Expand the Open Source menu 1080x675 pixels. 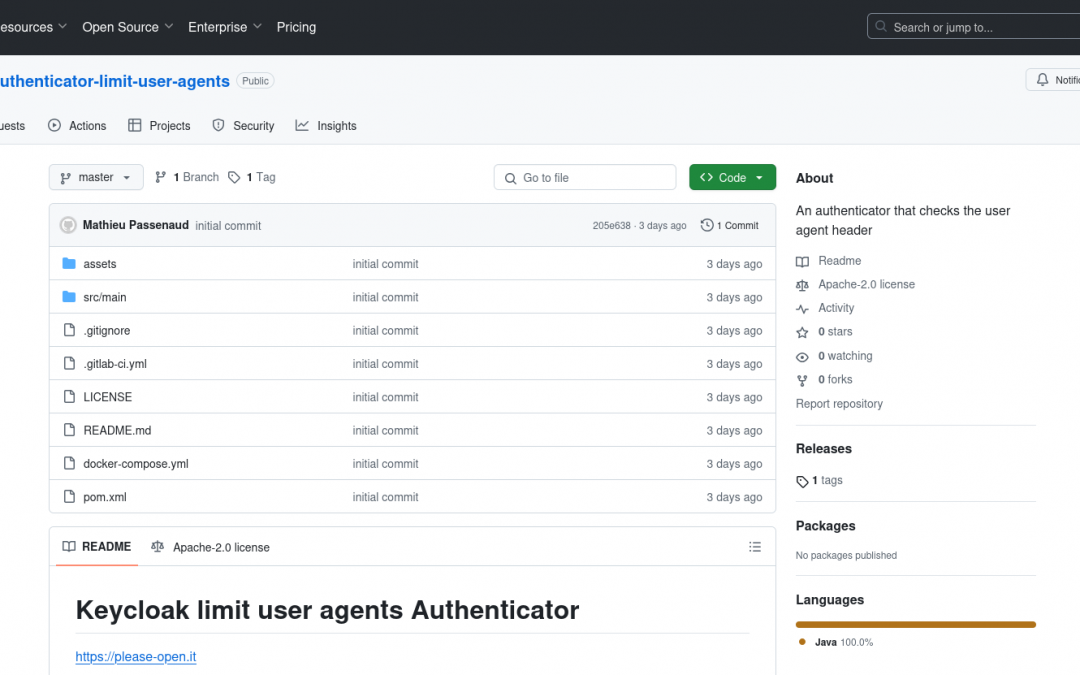click(128, 27)
